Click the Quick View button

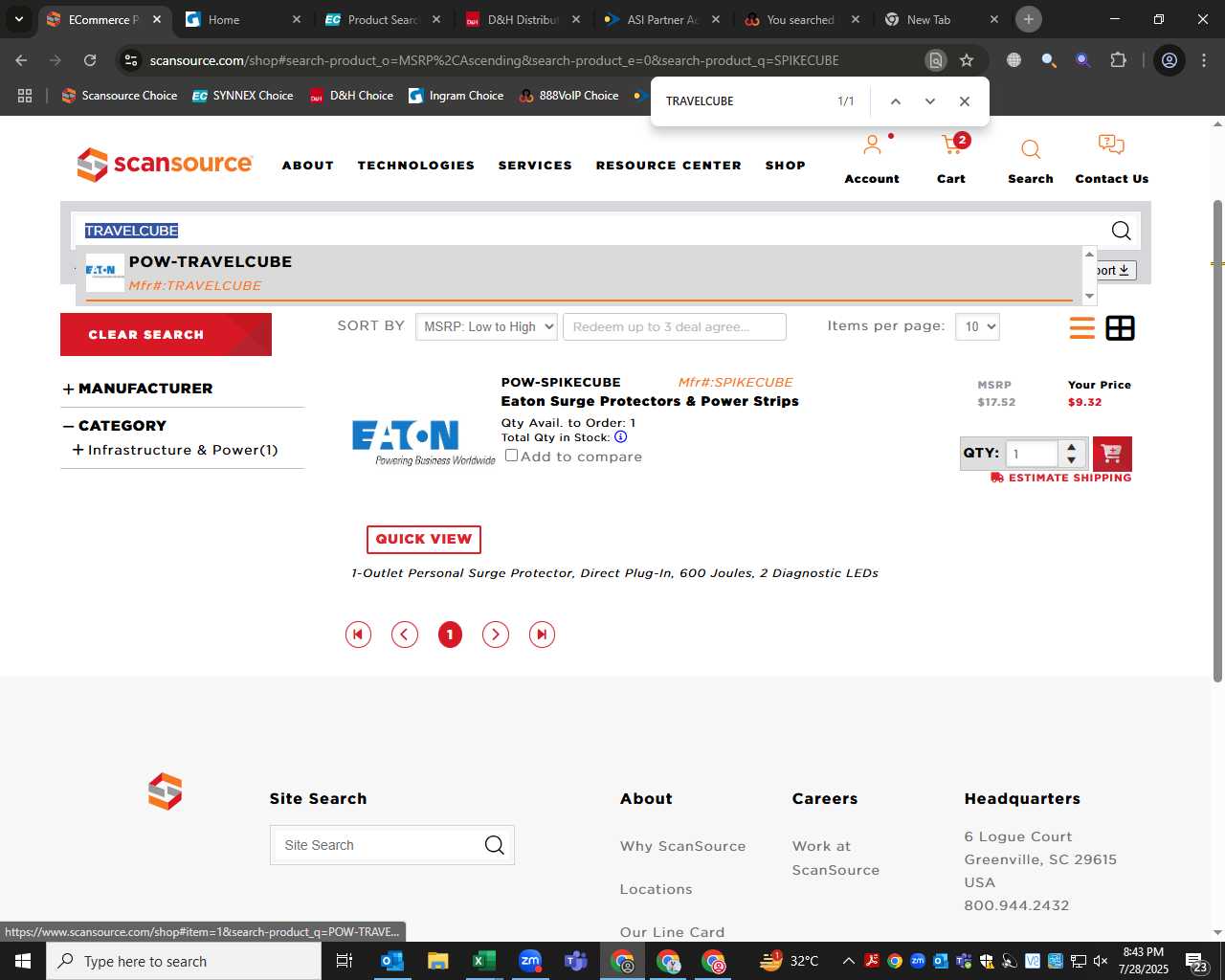(423, 540)
